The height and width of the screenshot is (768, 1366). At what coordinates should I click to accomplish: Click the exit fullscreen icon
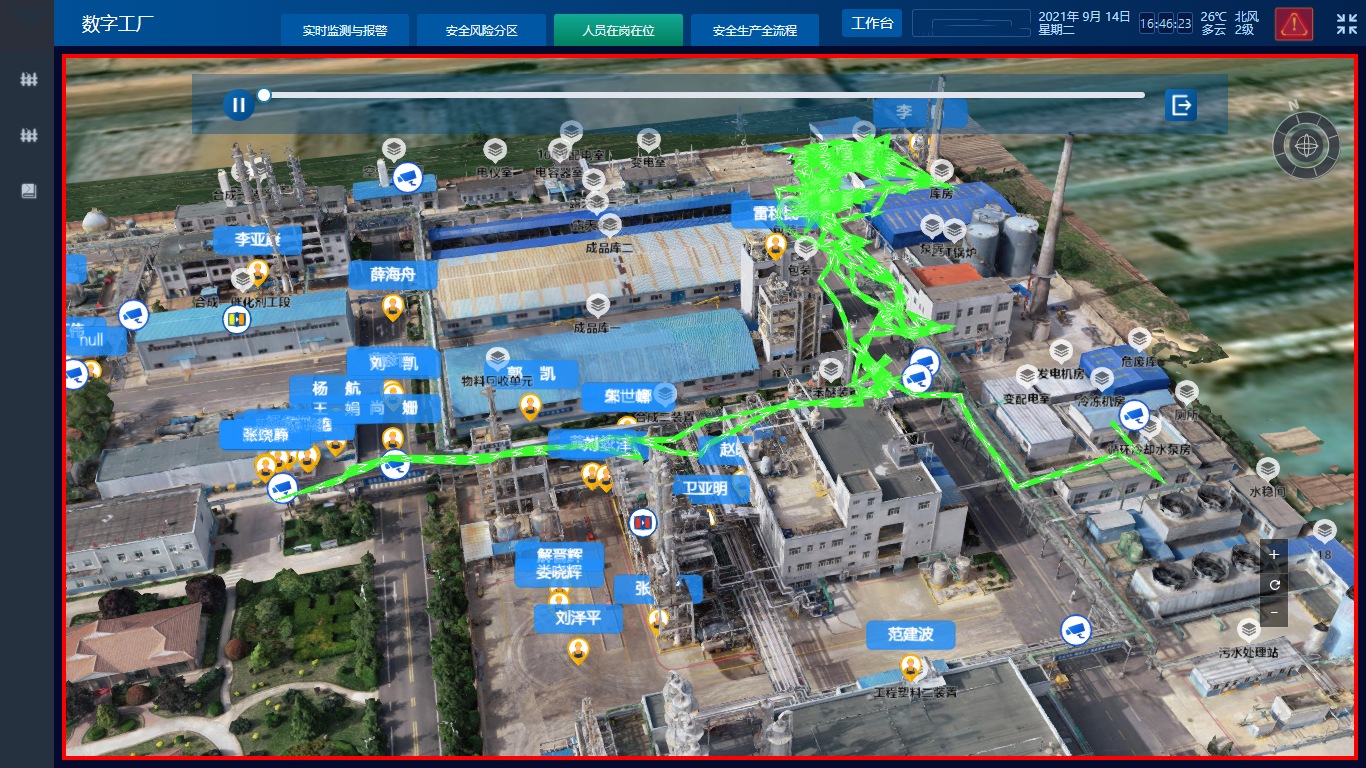point(1346,24)
